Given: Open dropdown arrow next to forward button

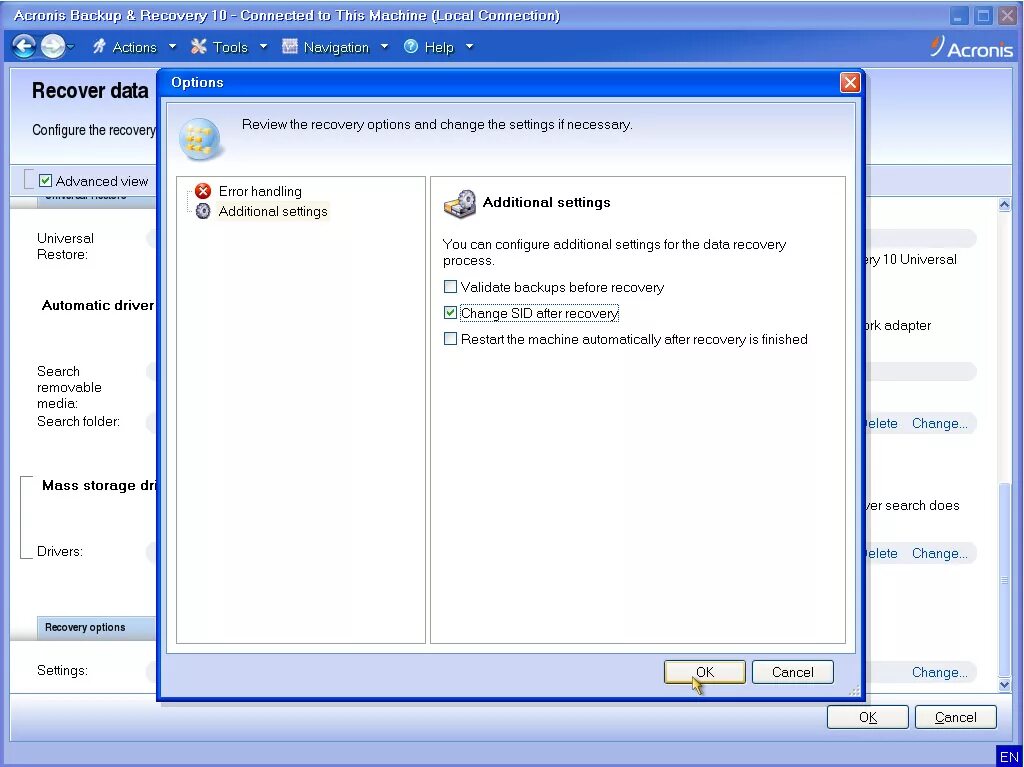Looking at the screenshot, I should 71,47.
